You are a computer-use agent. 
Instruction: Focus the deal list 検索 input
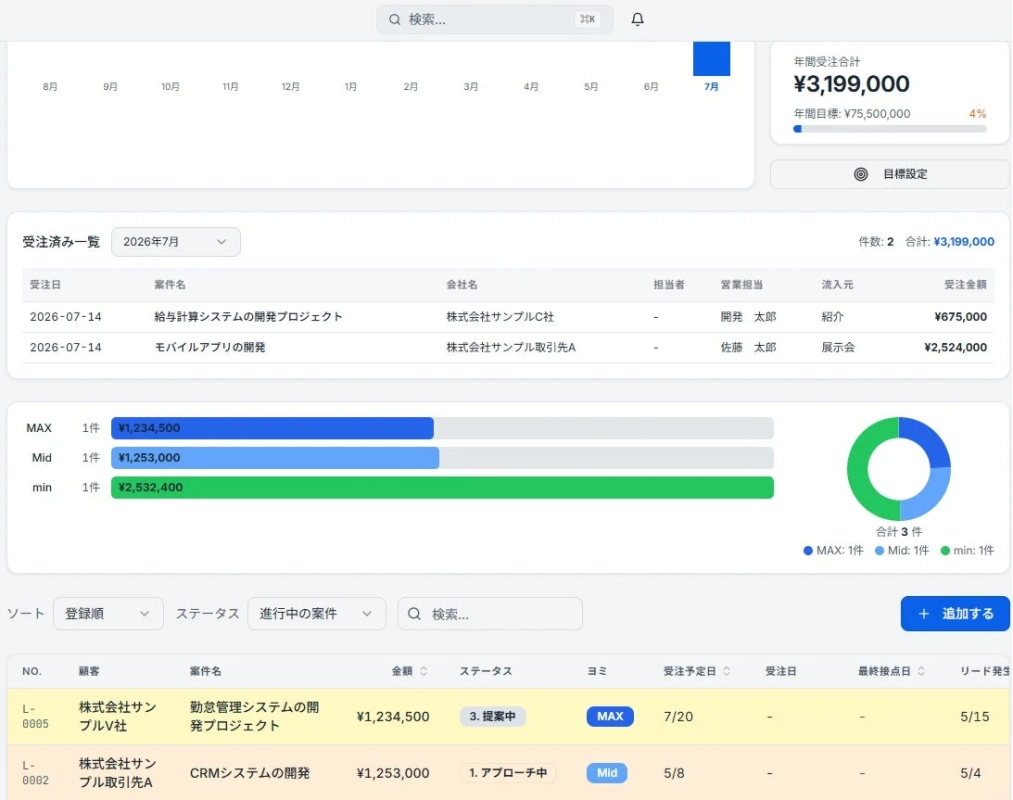(490, 613)
